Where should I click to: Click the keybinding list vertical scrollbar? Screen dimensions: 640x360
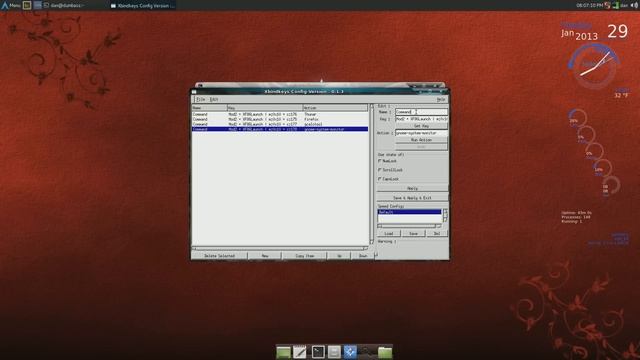(371, 174)
